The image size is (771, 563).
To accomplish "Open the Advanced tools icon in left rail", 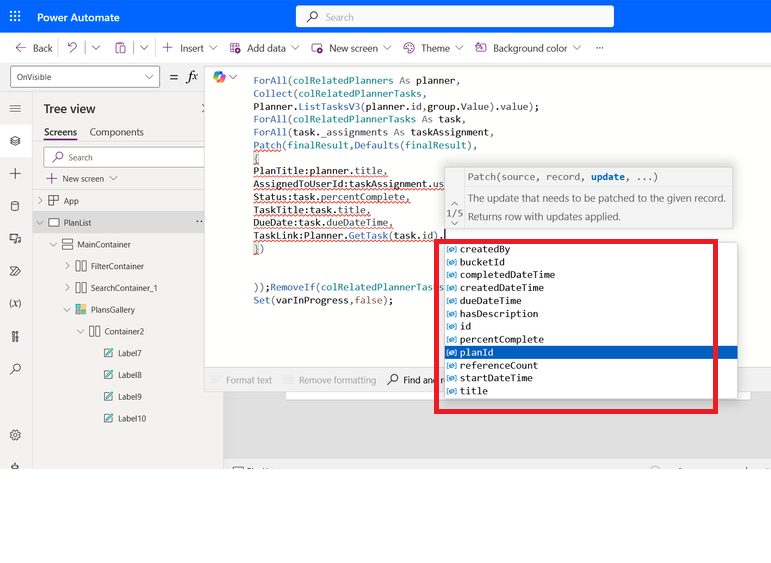I will (15, 336).
